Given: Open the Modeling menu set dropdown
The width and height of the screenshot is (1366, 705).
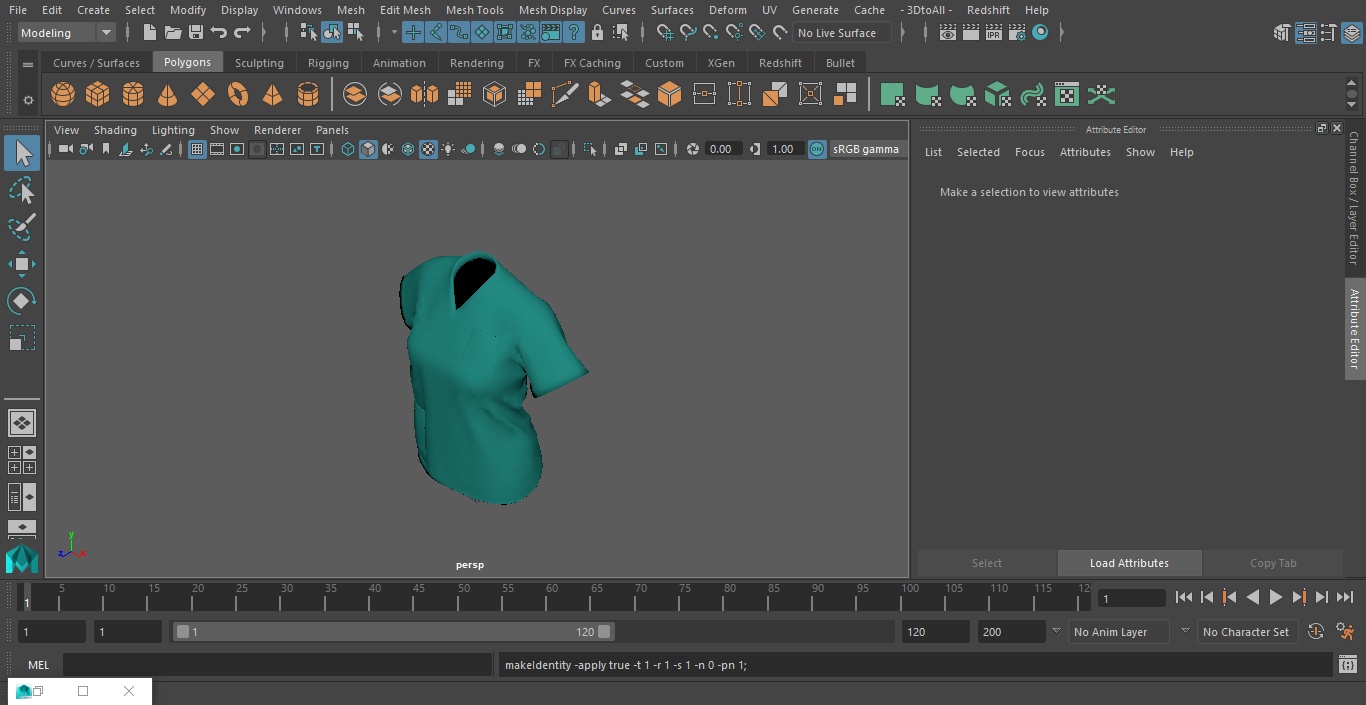Looking at the screenshot, I should pyautogui.click(x=67, y=33).
